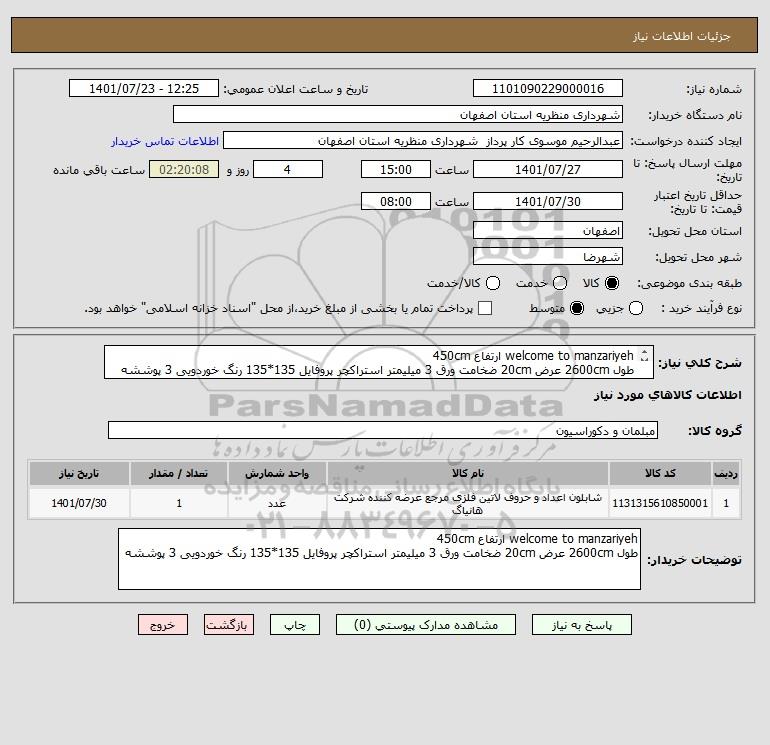Click the unit cell 'عدد'
770x745 pixels.
coord(277,503)
